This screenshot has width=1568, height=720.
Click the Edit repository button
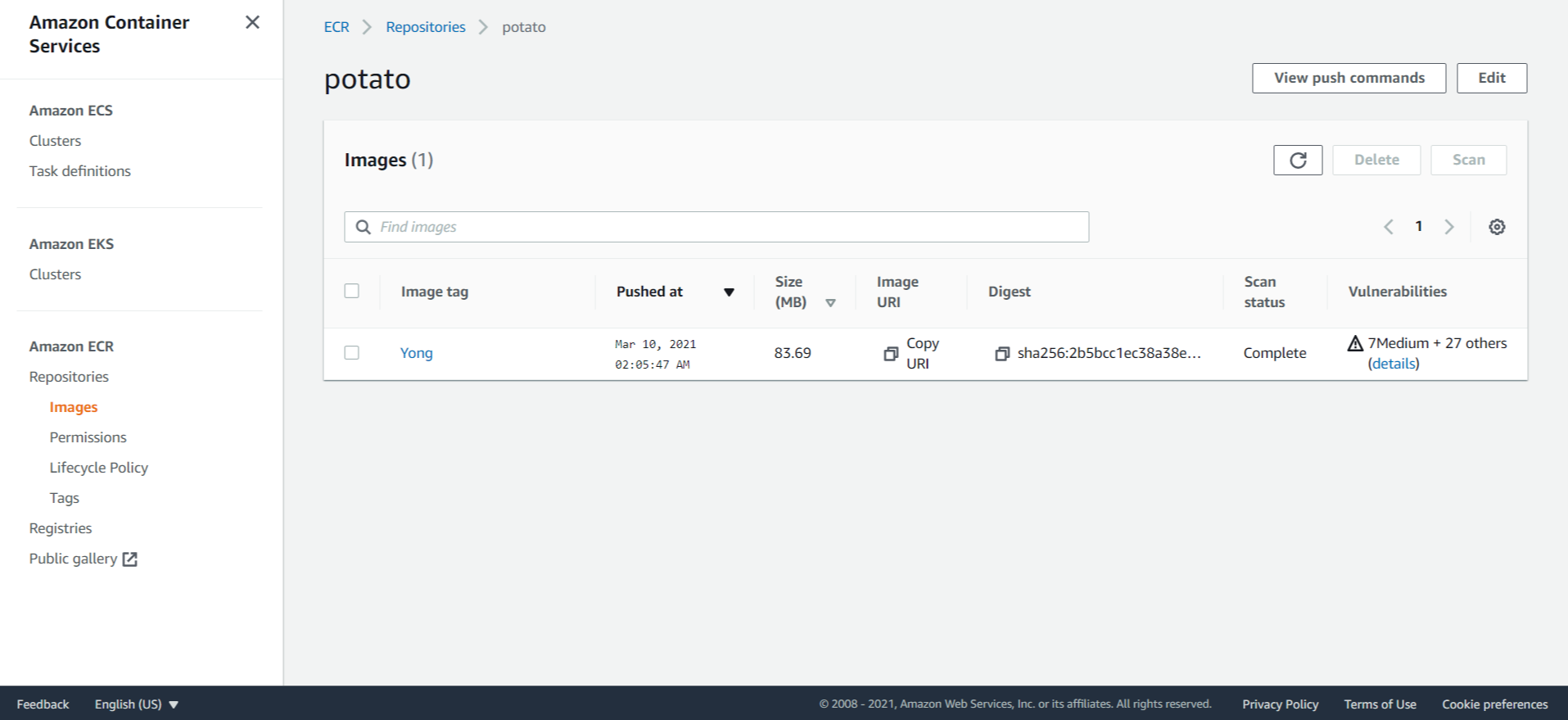tap(1492, 78)
